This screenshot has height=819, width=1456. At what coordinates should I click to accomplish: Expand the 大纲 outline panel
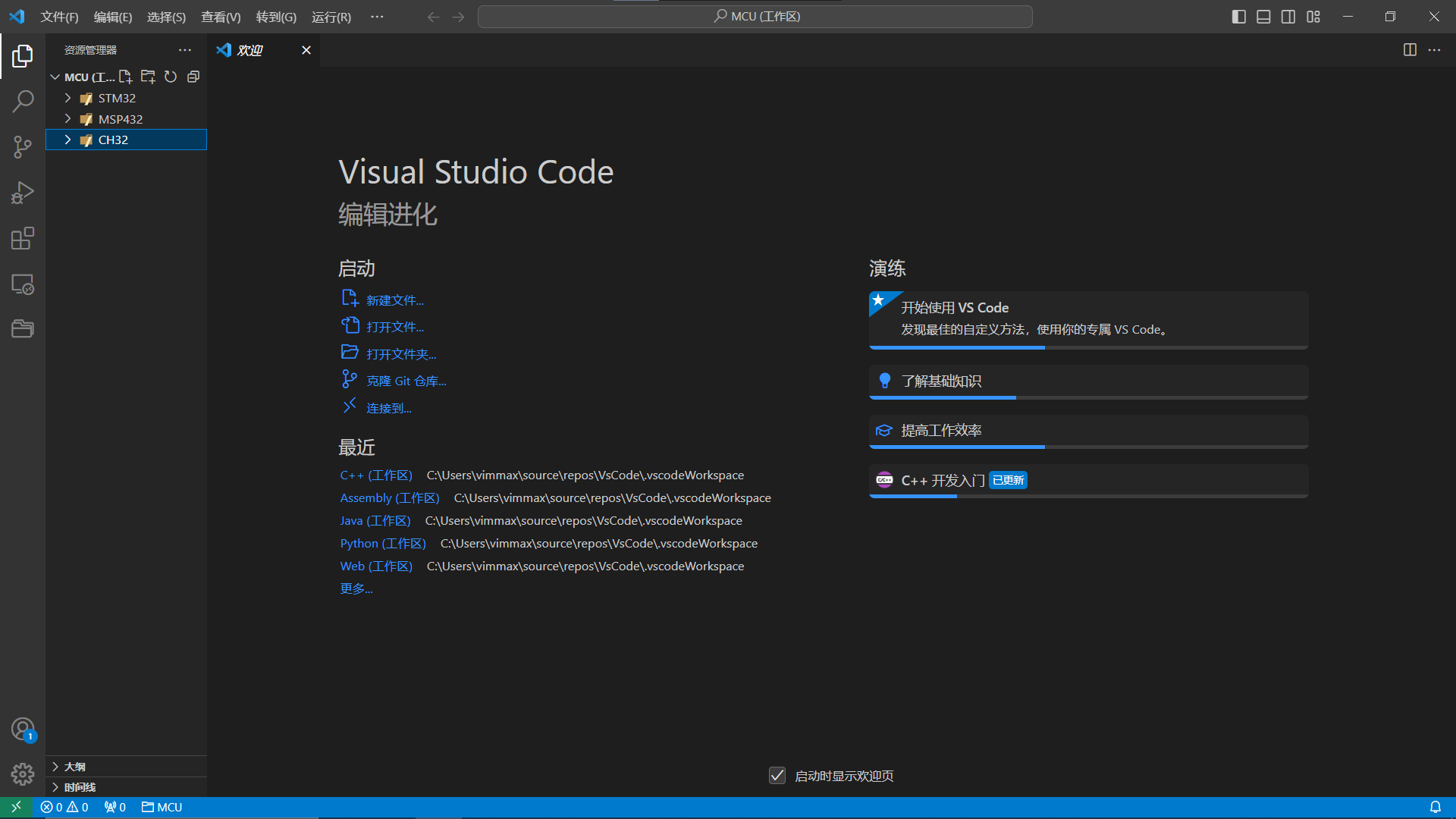point(126,766)
